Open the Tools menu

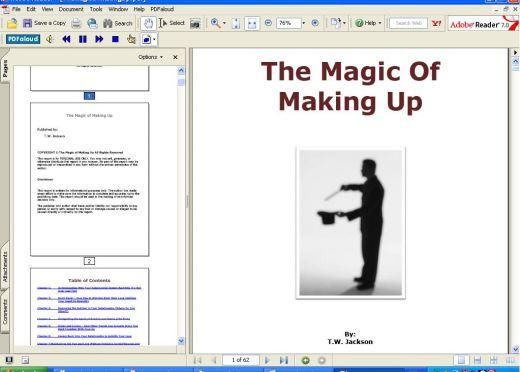(x=96, y=9)
